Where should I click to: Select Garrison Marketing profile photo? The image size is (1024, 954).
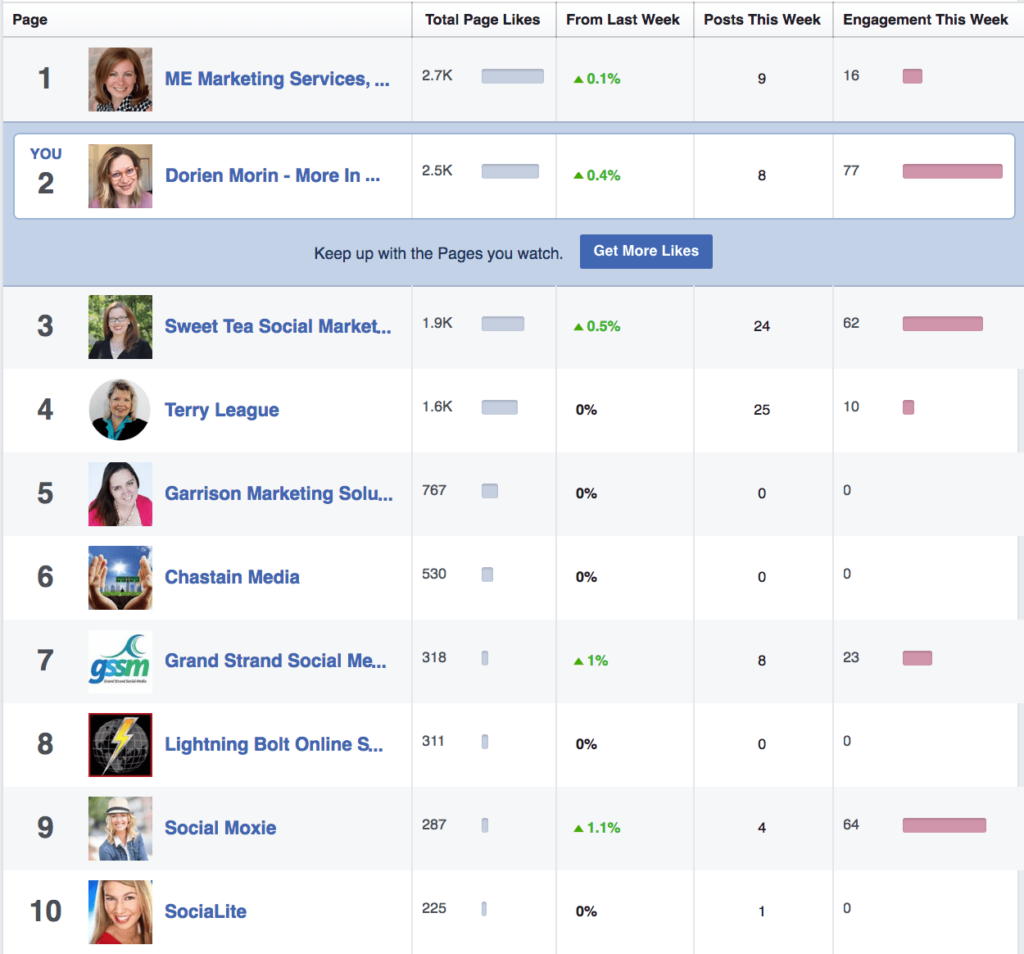coord(120,494)
